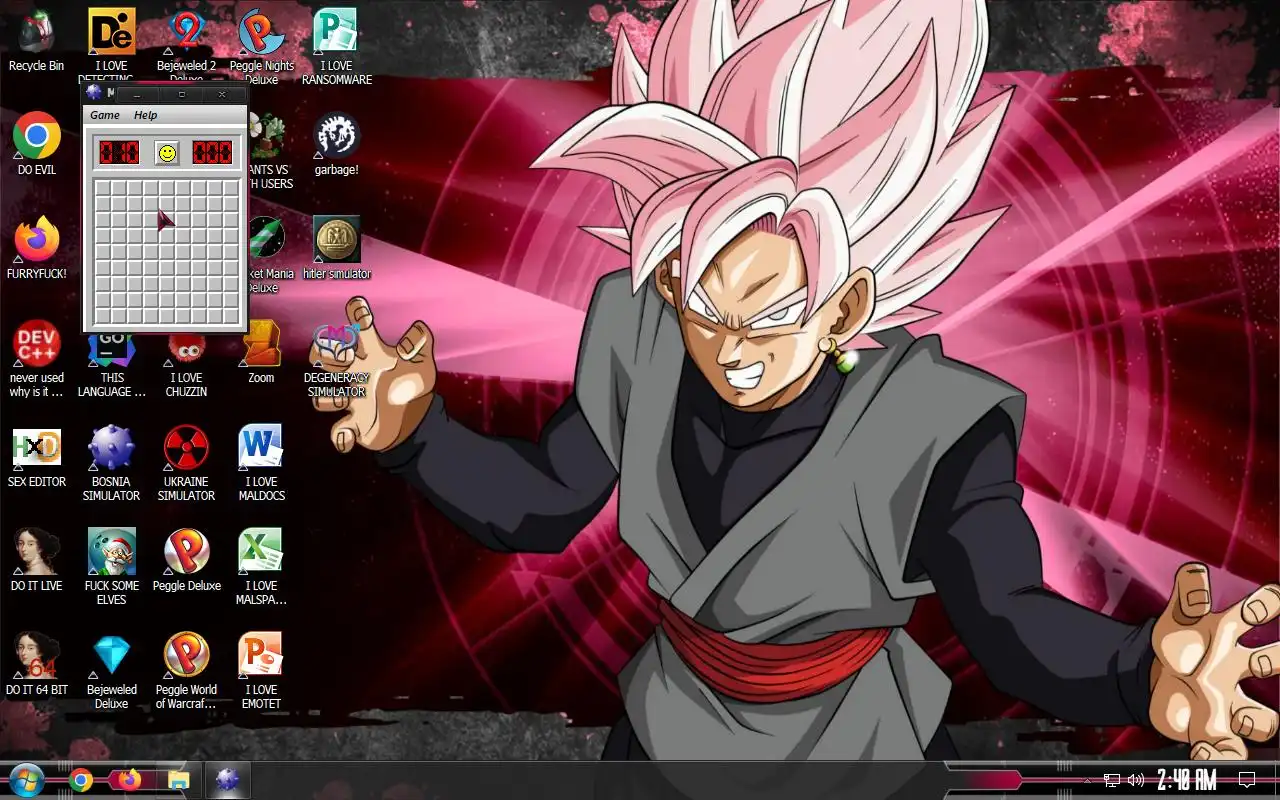Image resolution: width=1280 pixels, height=800 pixels.
Task: Open the volume tray icon
Action: click(x=1135, y=780)
